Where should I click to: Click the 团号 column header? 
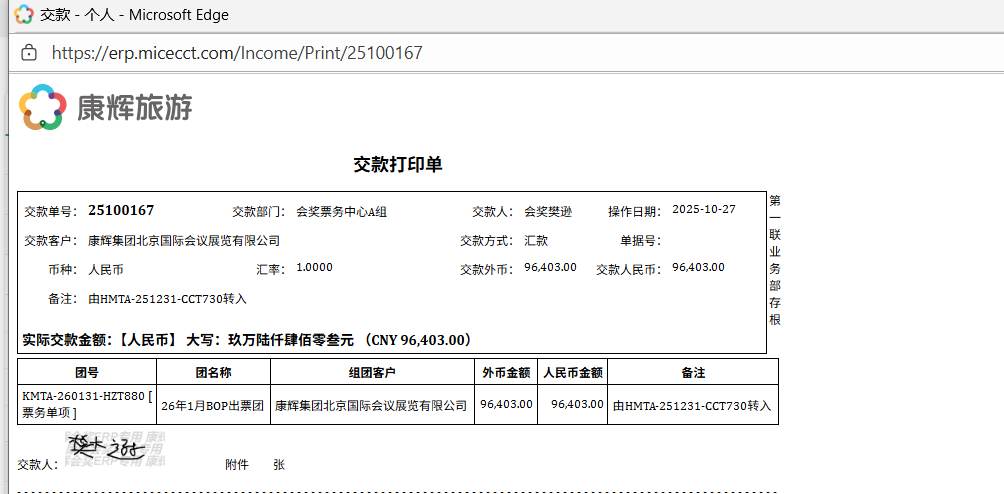coord(87,372)
